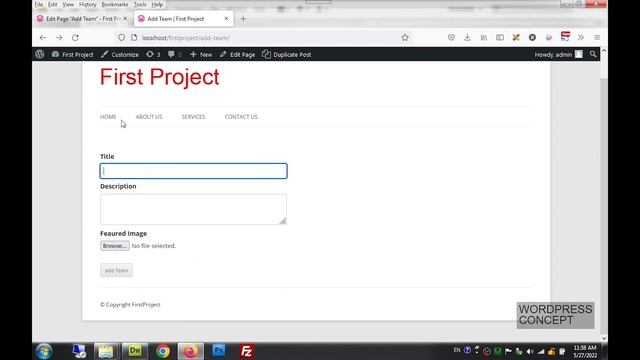Open the View menu
This screenshot has width=640, height=360.
pyautogui.click(x=68, y=4)
